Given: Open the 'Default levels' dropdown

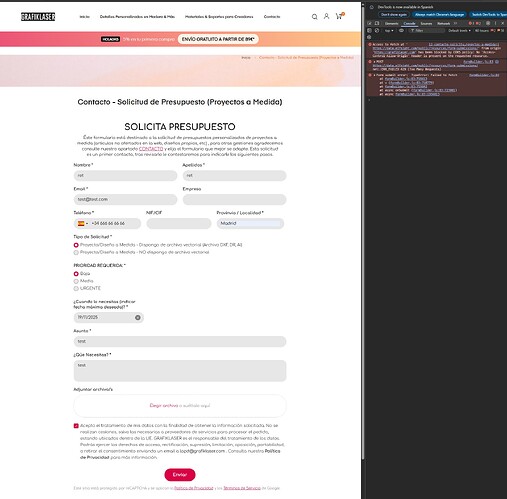Looking at the screenshot, I should pyautogui.click(x=459, y=31).
